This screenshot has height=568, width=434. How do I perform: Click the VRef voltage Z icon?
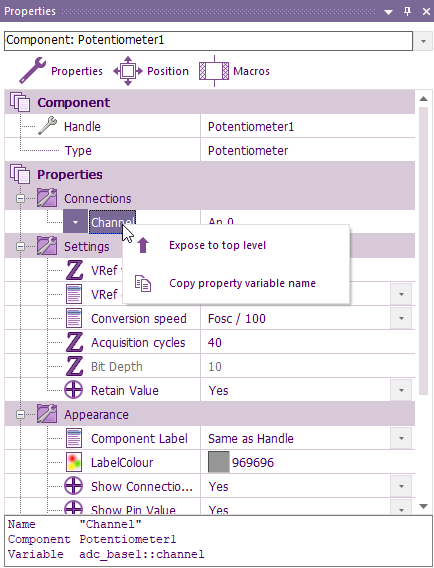click(74, 270)
